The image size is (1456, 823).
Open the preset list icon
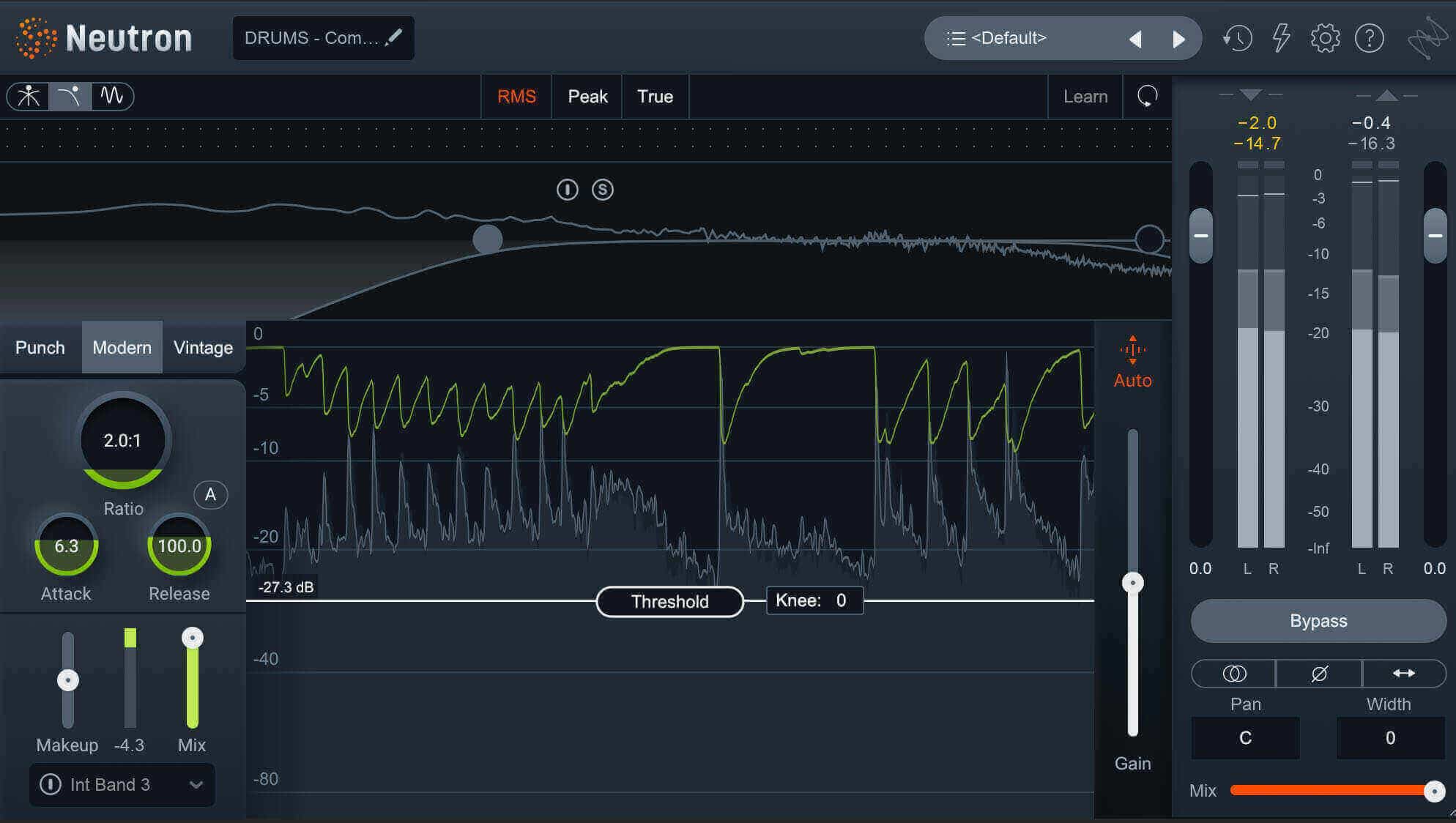(955, 38)
